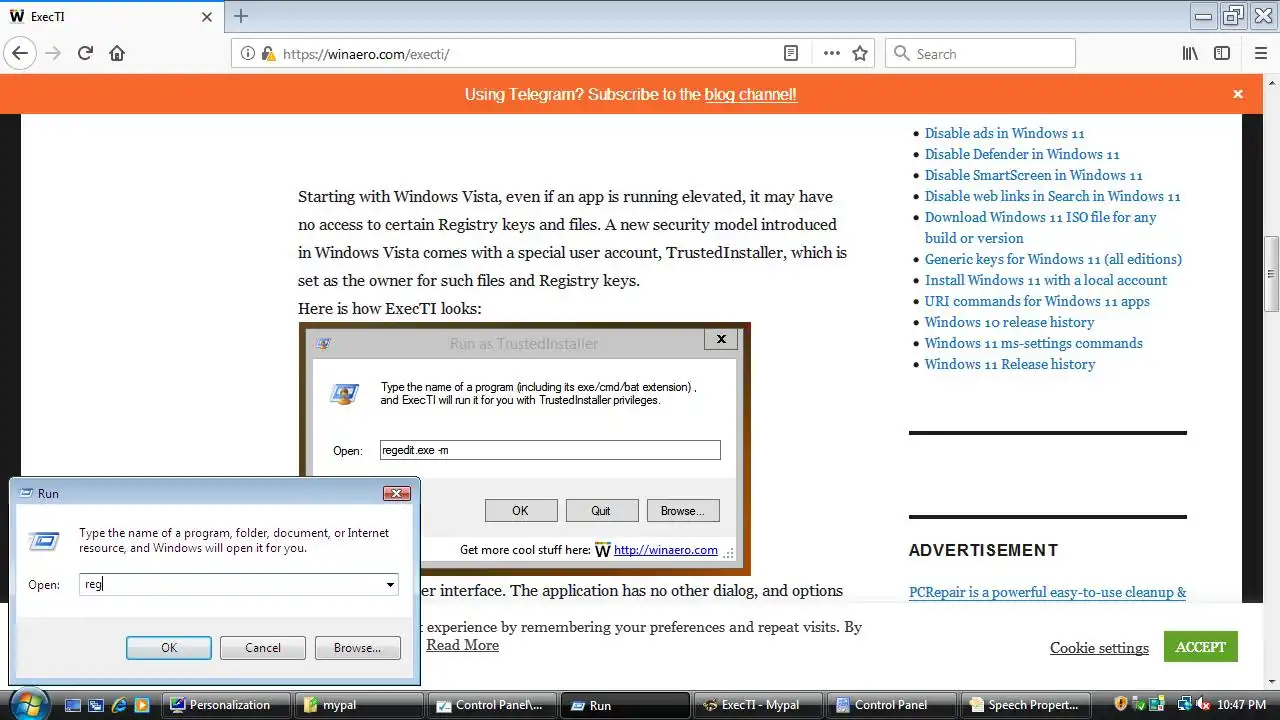Dismiss the Telegram banner with X
Screen dimensions: 1280x720
[1238, 94]
